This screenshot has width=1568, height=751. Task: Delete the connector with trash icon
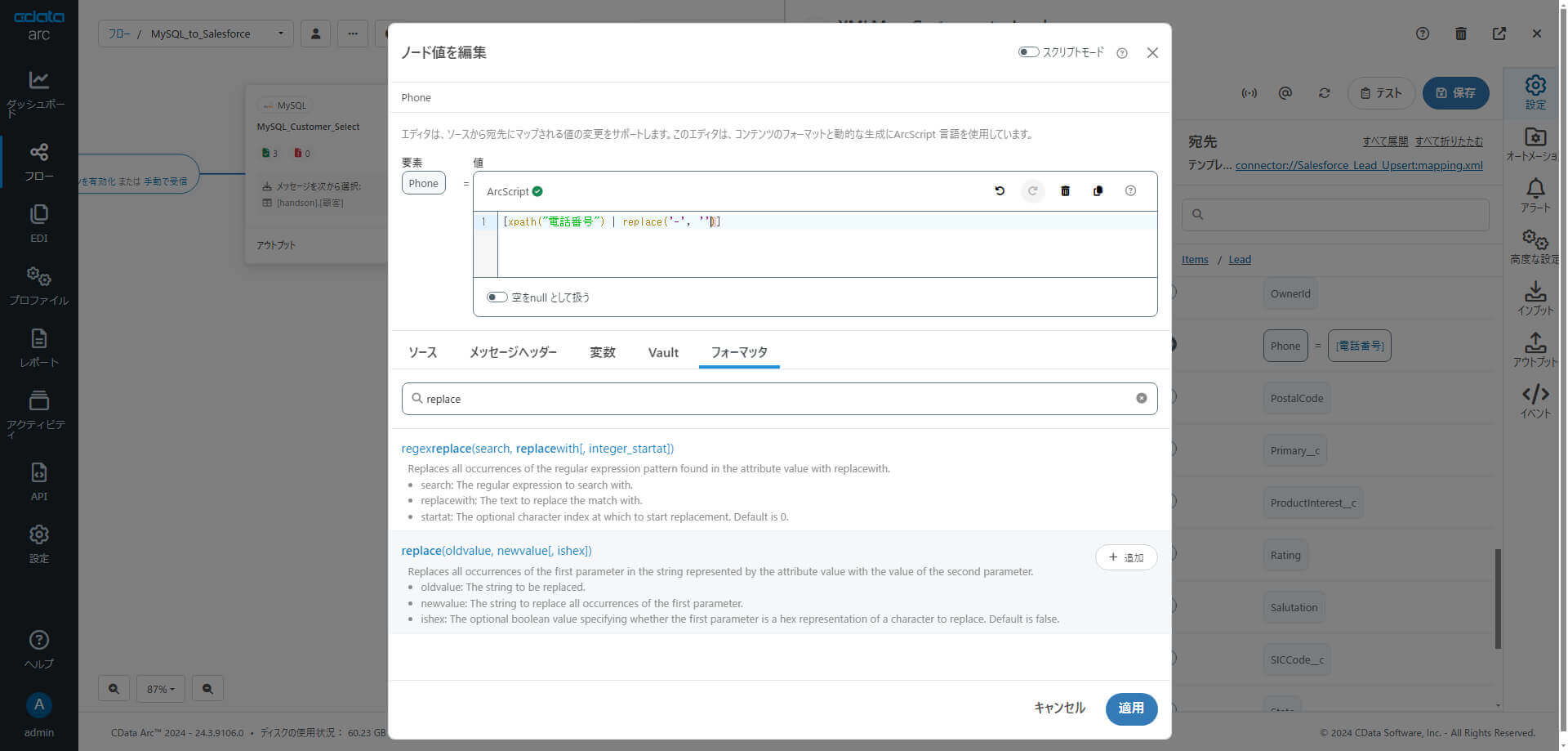[x=1461, y=34]
